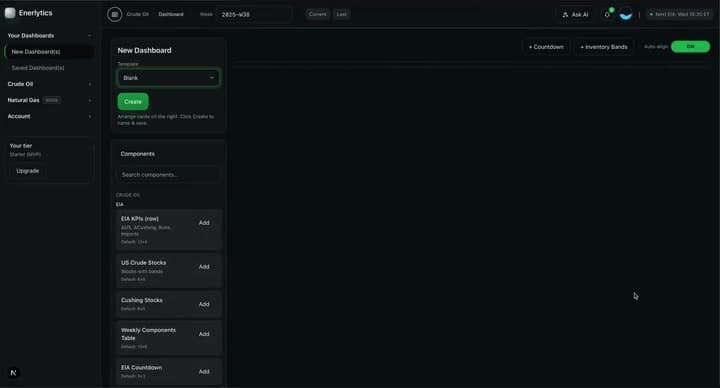The image size is (720, 388).
Task: Click the 'Your tier' label
Action: coord(21,146)
